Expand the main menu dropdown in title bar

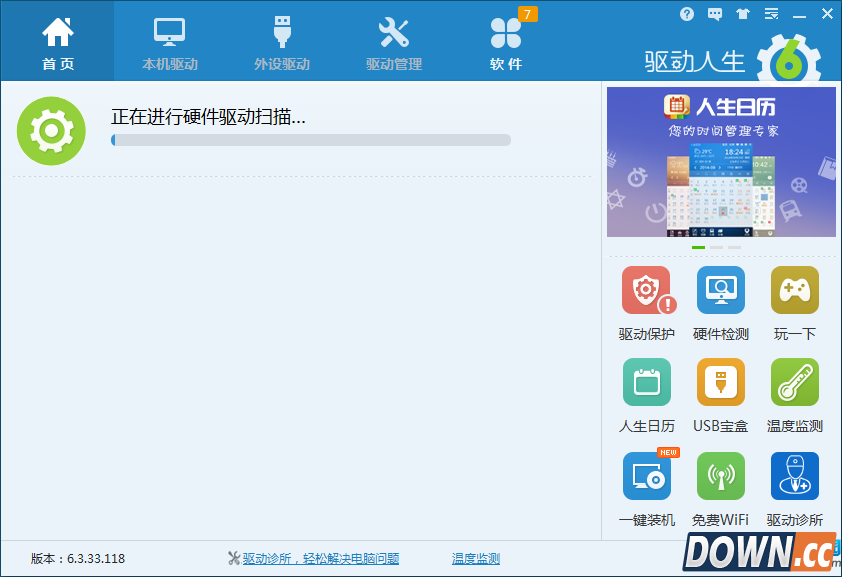771,14
